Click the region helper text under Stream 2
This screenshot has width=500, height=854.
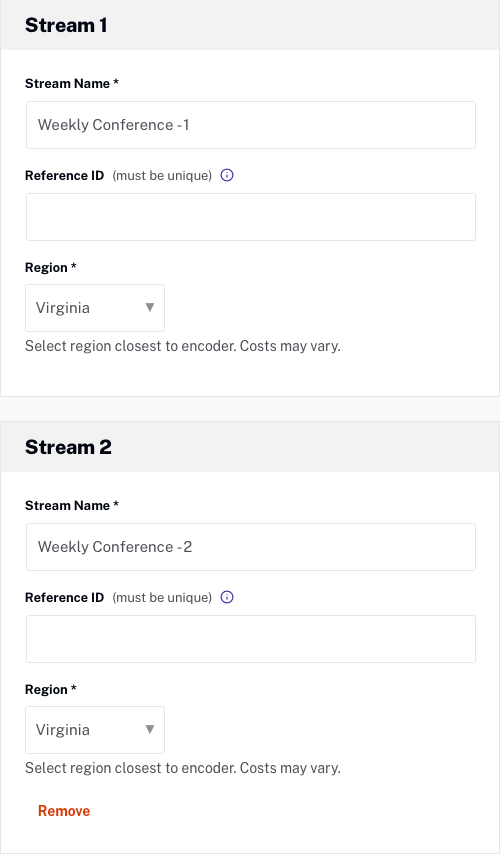tap(183, 768)
